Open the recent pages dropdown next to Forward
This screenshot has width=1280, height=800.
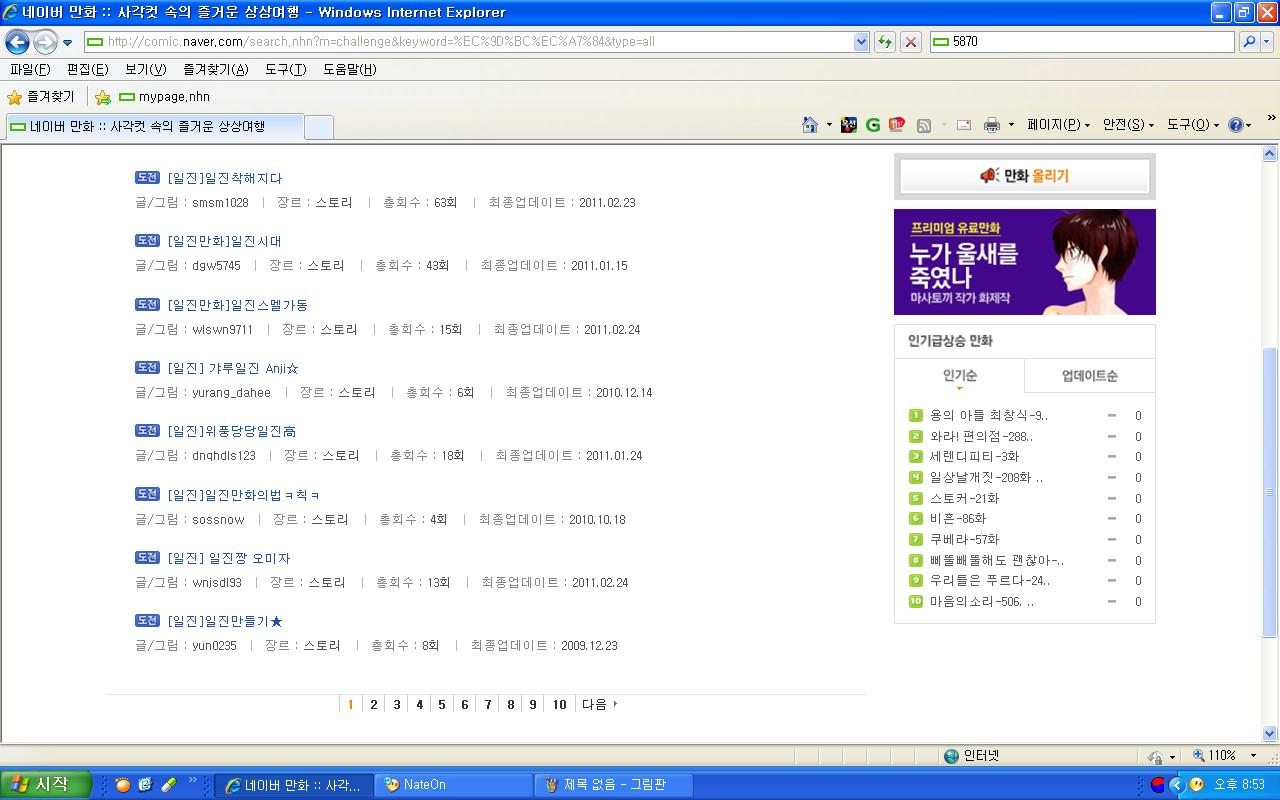[67, 43]
